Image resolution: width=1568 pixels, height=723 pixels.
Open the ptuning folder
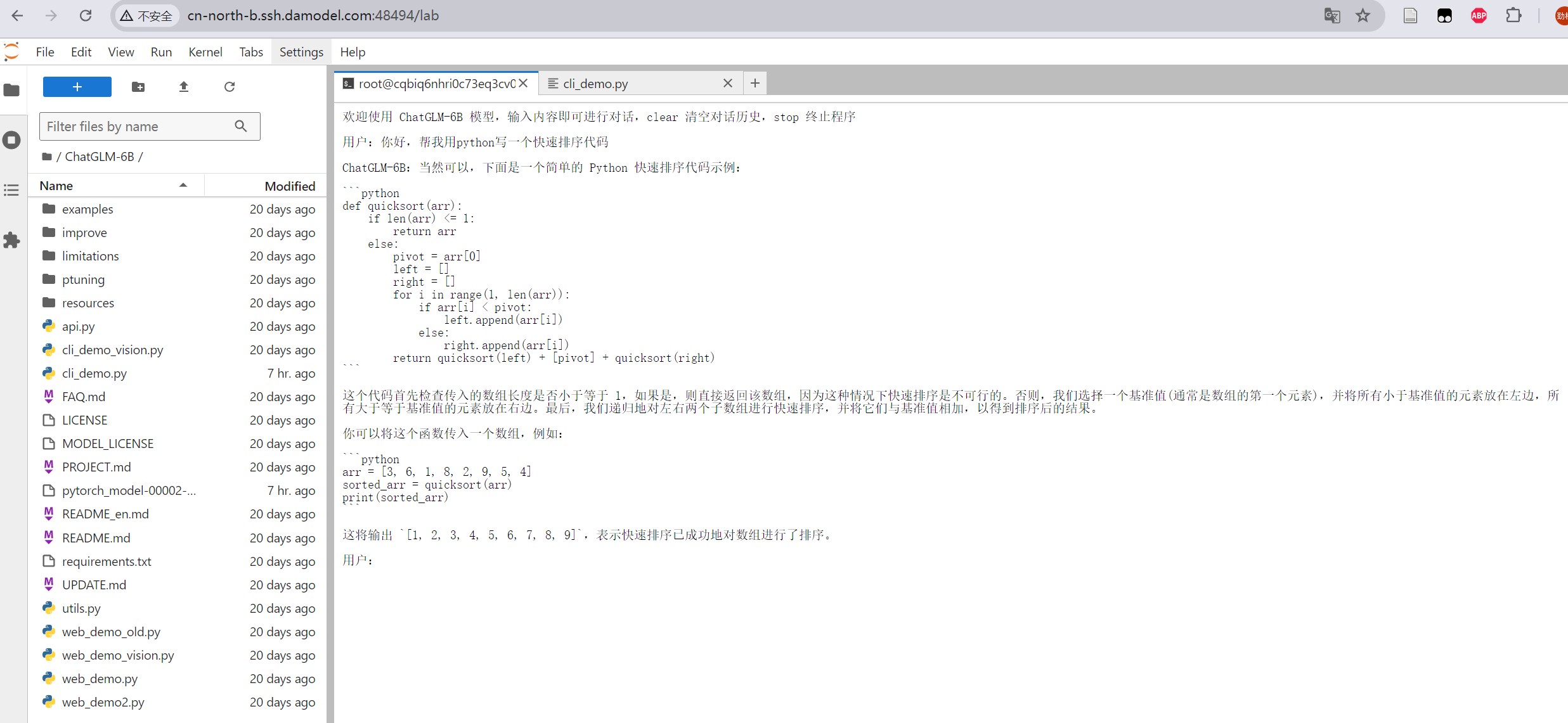[x=83, y=279]
